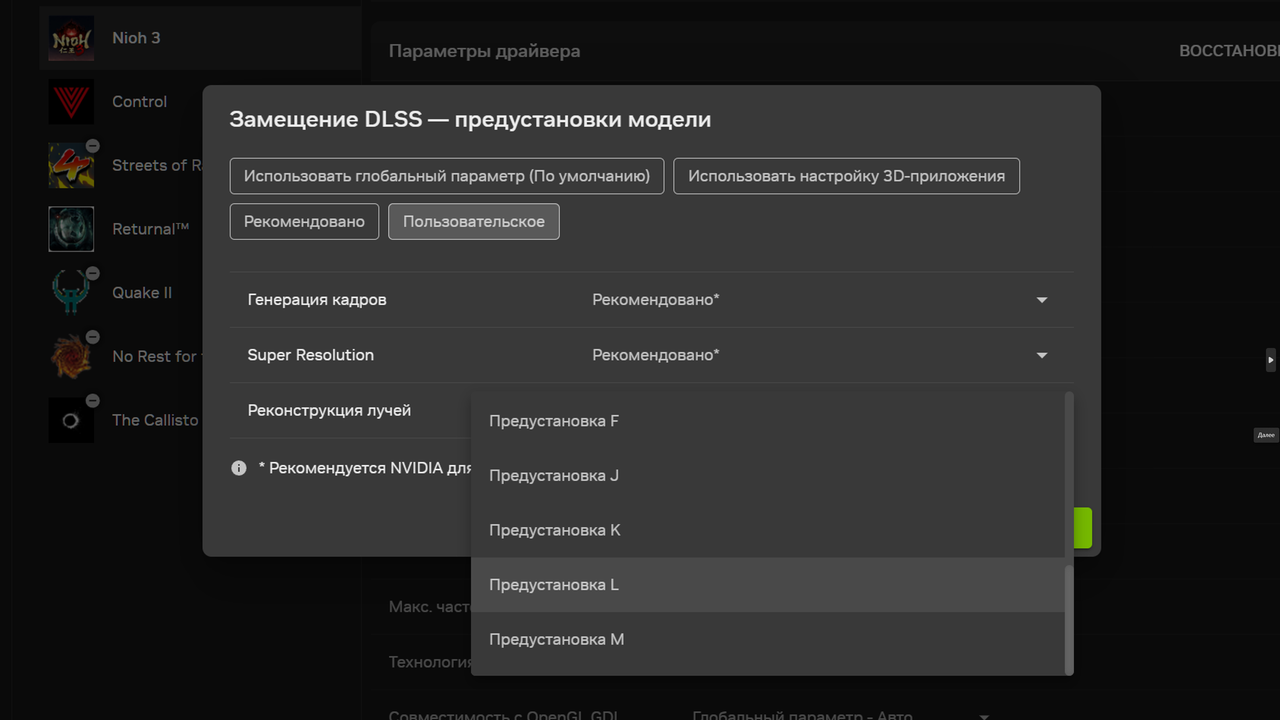Click minus badge on Streets of Rage icon
The height and width of the screenshot is (720, 1280).
click(92, 146)
